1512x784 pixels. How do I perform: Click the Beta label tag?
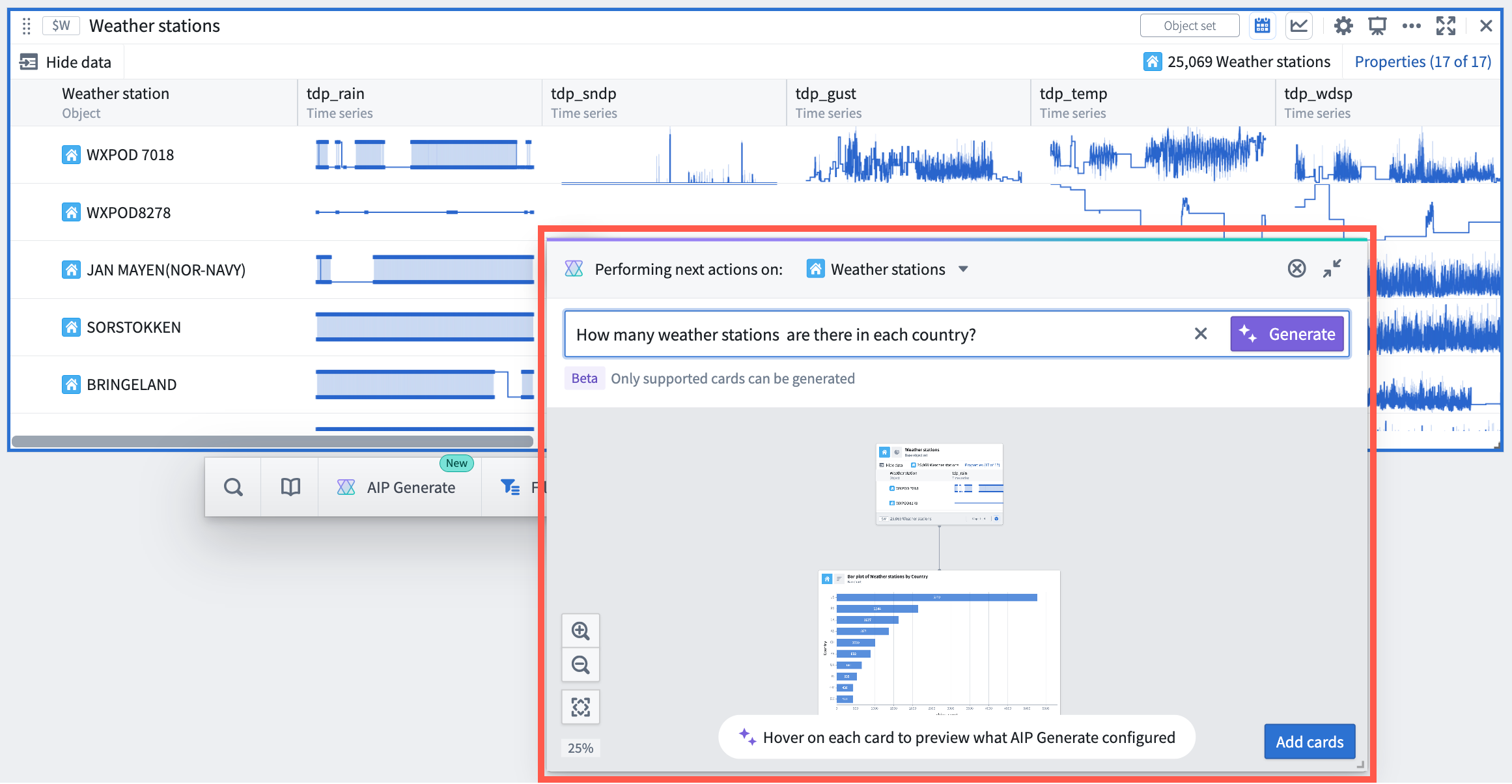pos(584,378)
